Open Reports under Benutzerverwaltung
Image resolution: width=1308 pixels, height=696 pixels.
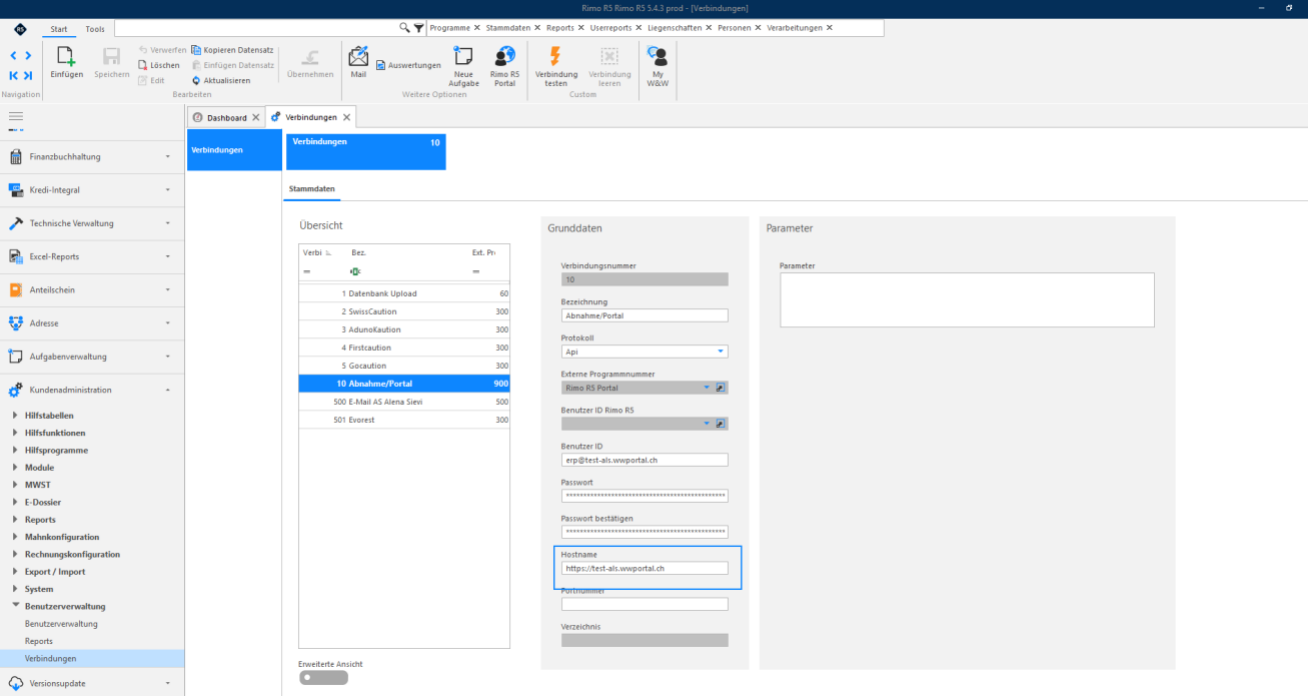(x=39, y=641)
